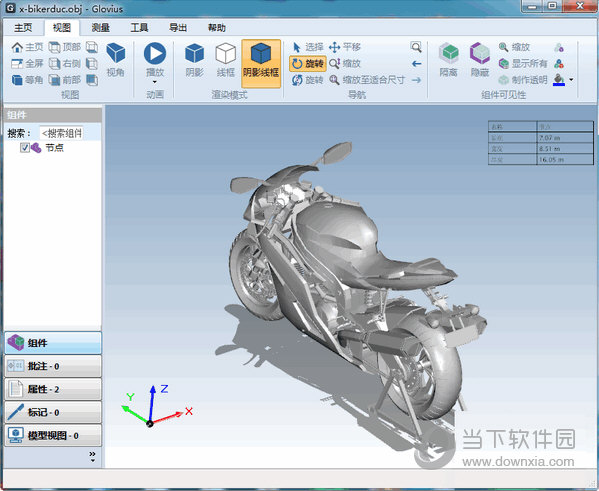This screenshot has width=599, height=491.
Task: Start animation with the 播放 play button
Action: point(155,54)
